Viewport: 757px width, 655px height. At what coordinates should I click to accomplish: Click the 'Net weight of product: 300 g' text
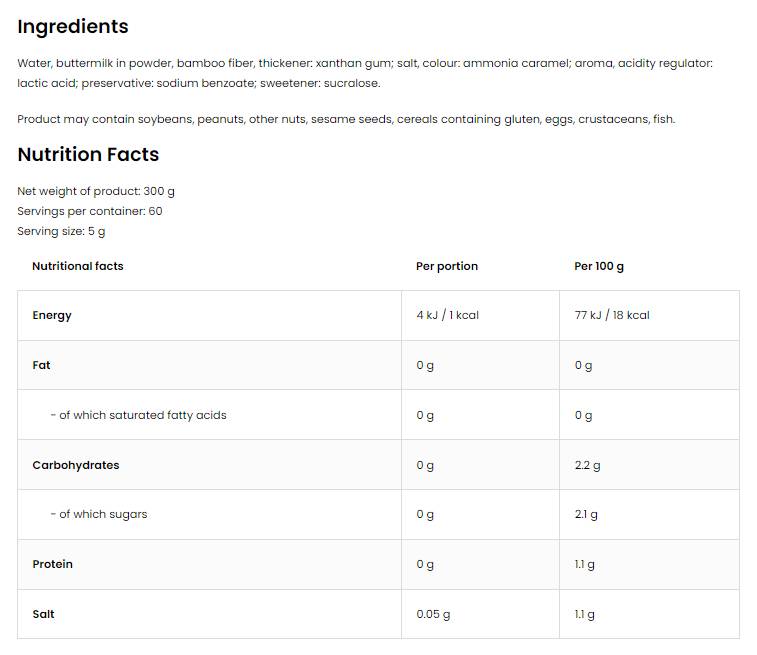pos(96,191)
